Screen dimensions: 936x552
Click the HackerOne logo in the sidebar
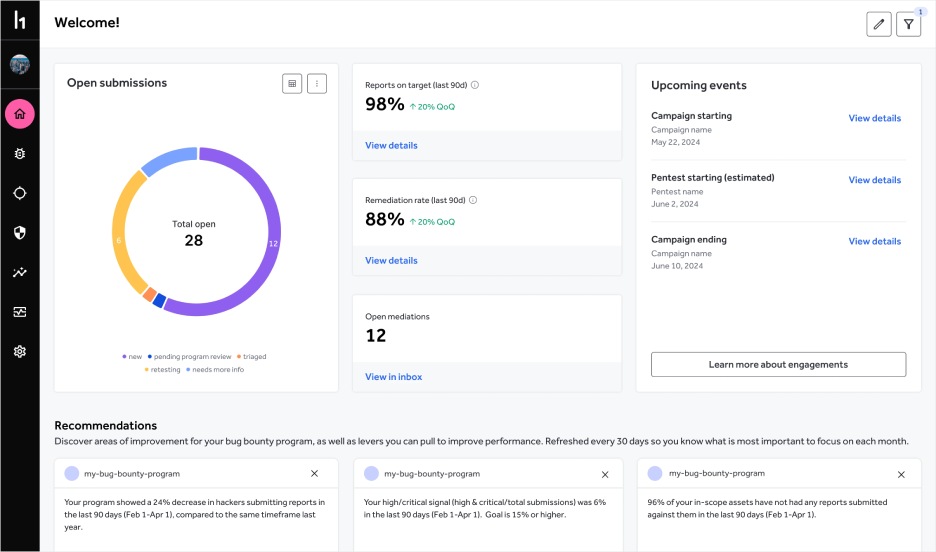[20, 20]
